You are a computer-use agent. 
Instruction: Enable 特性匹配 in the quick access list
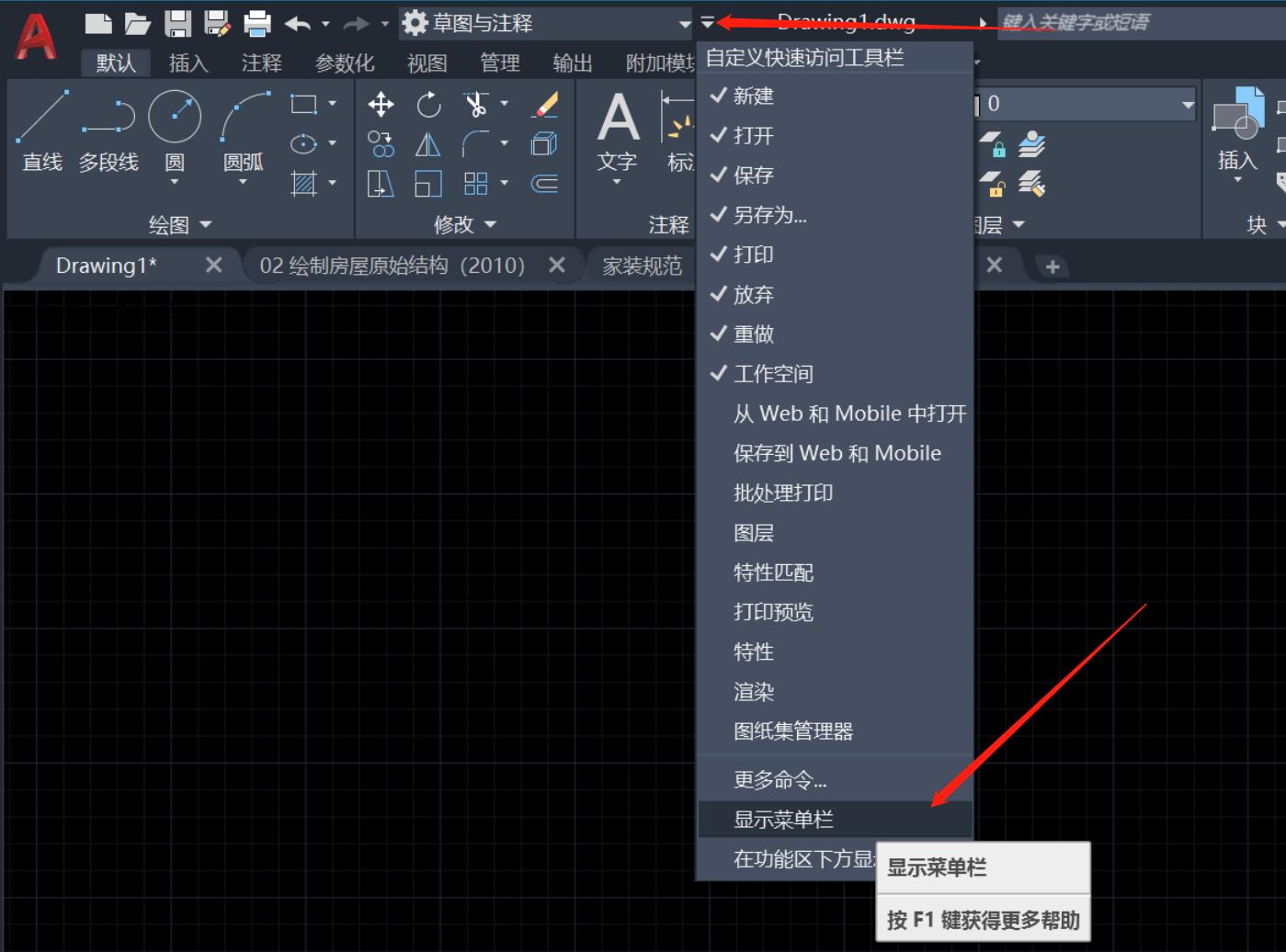point(773,572)
